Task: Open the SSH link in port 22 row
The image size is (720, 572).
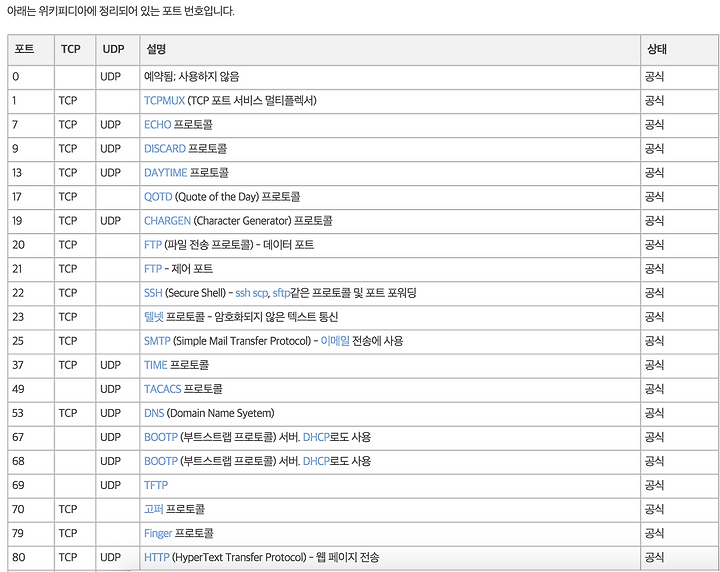Action: 153,293
